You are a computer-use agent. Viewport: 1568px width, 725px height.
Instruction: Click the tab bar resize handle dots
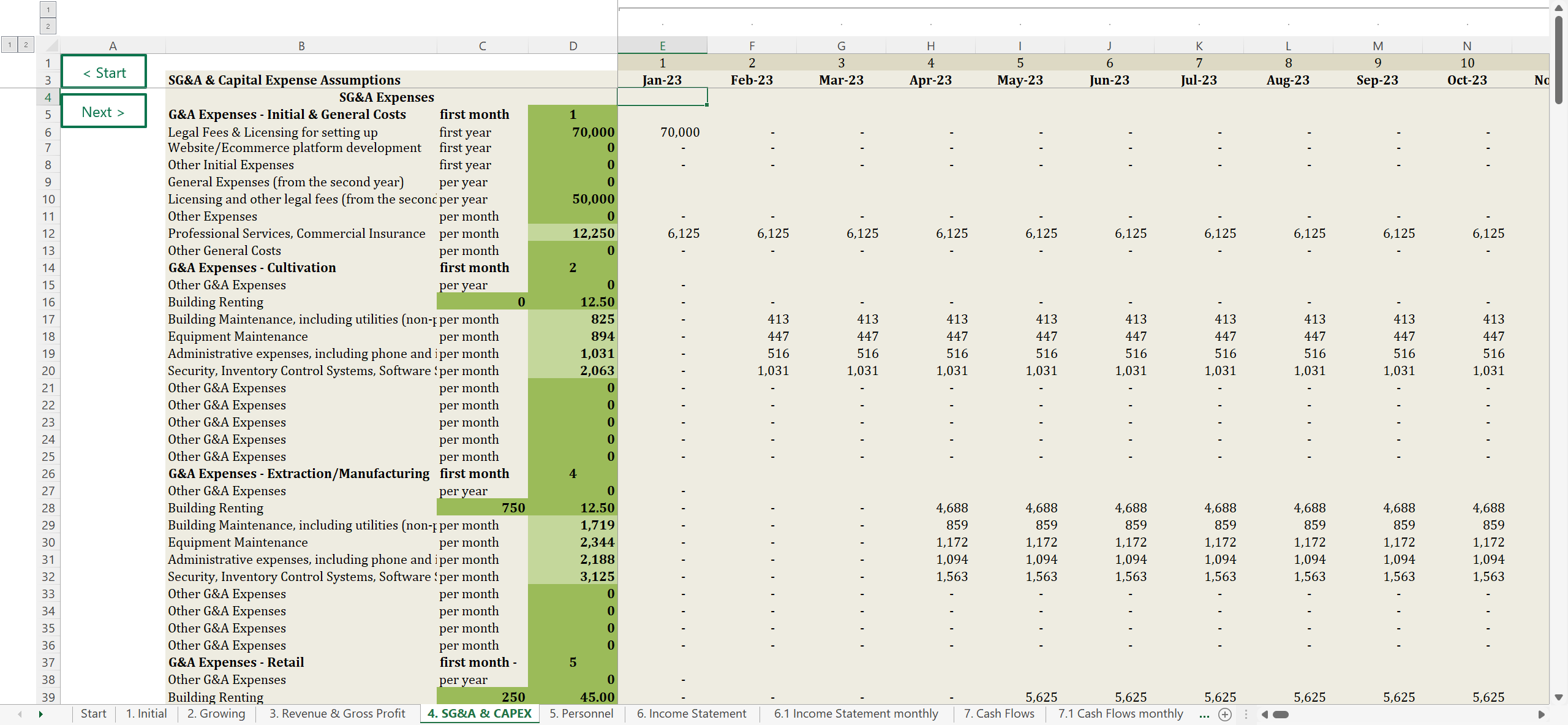tap(1246, 714)
